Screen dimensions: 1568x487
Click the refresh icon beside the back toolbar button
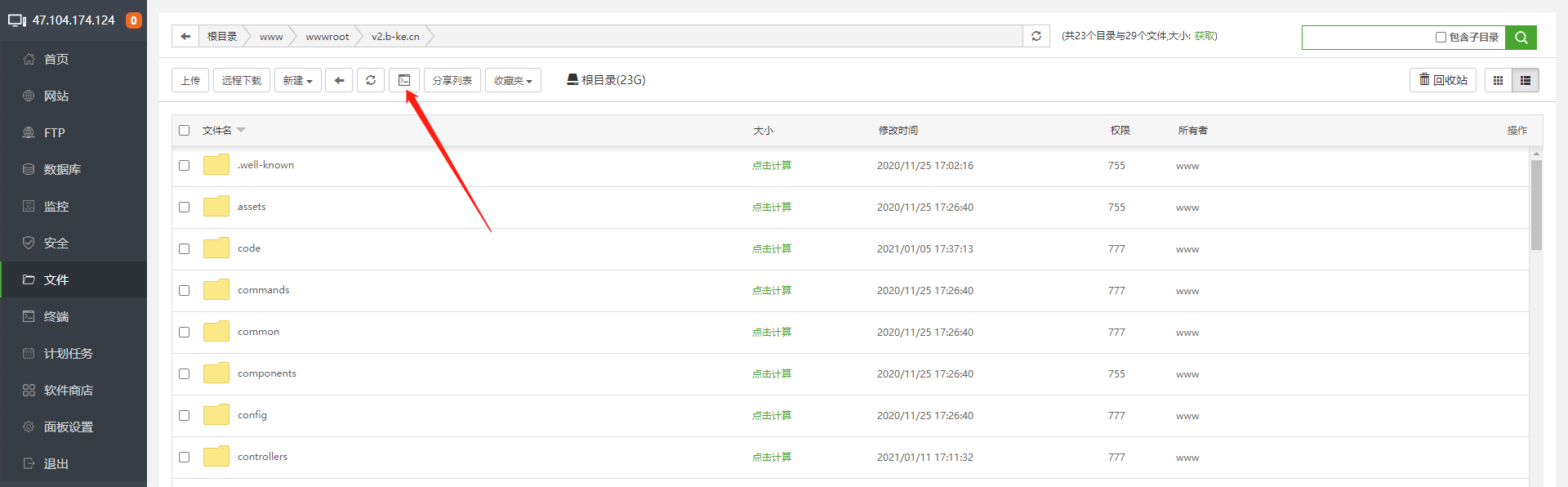pyautogui.click(x=371, y=80)
